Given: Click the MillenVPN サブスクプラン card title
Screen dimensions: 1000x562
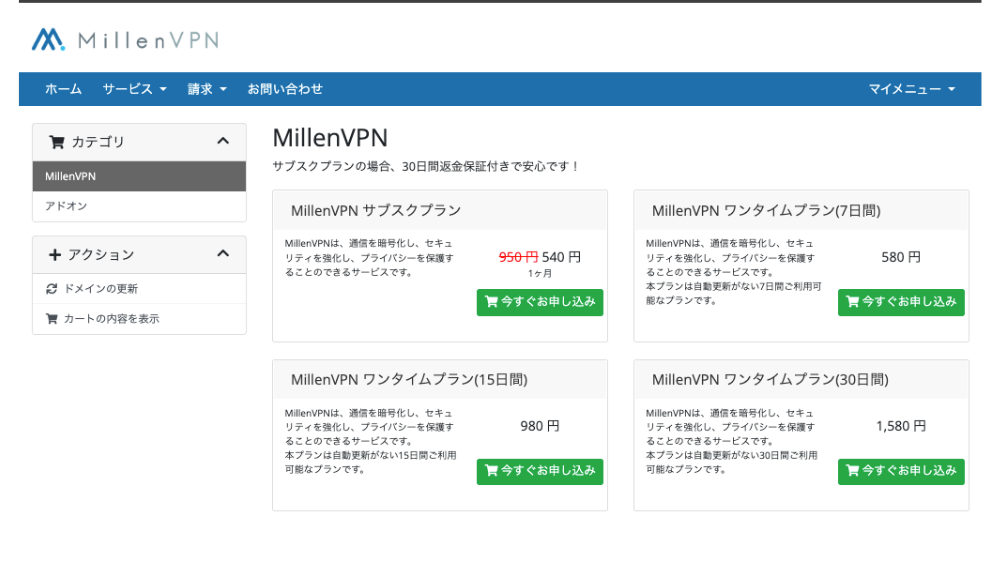Looking at the screenshot, I should [x=375, y=211].
